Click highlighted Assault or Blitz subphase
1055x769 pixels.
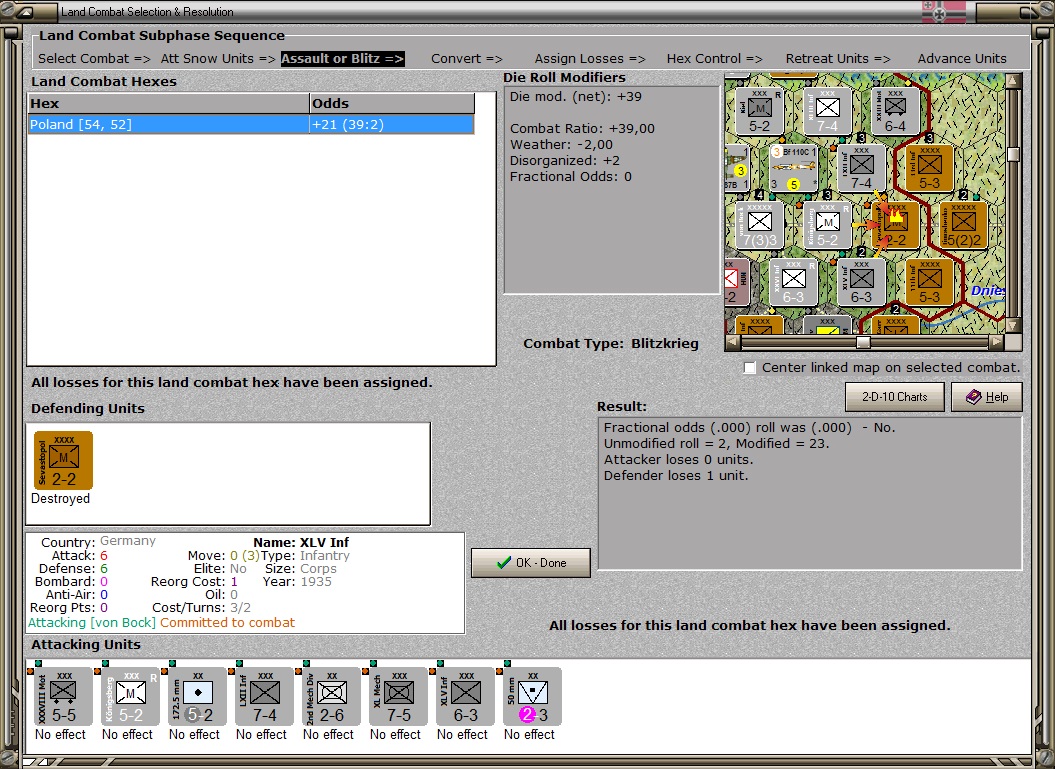point(342,59)
